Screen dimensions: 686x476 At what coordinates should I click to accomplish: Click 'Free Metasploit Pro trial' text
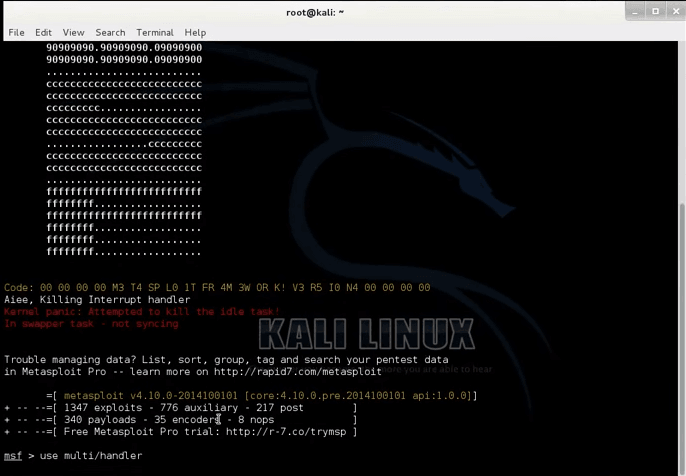click(x=143, y=432)
